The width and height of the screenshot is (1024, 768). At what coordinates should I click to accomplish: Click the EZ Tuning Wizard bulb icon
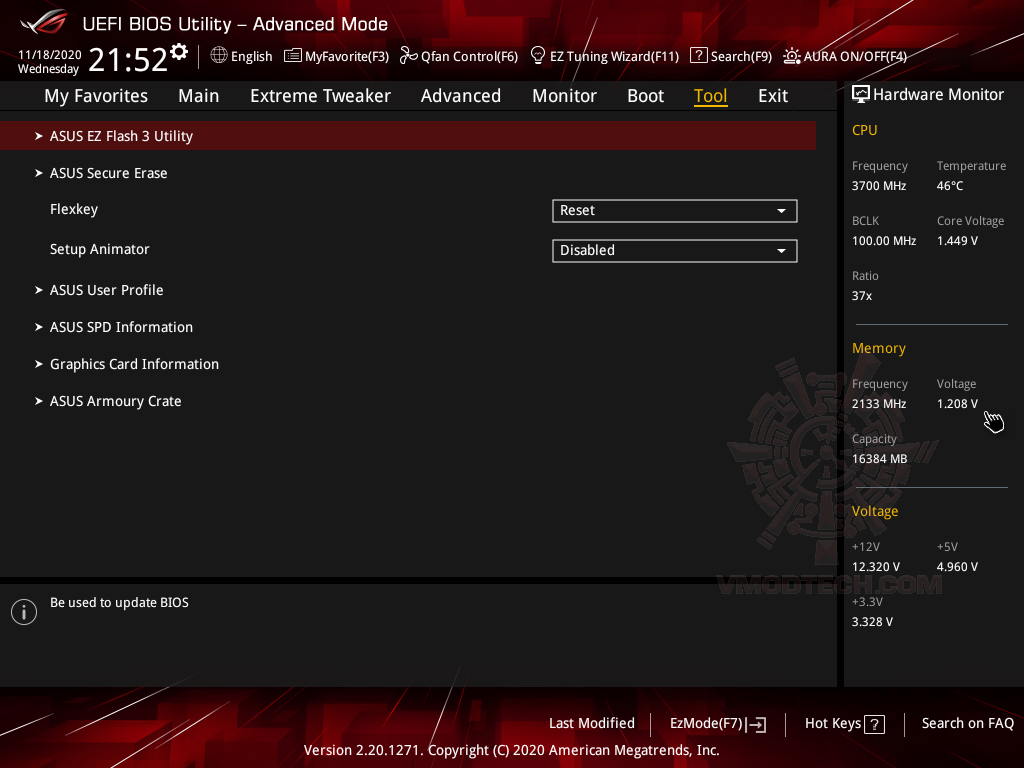click(x=538, y=56)
